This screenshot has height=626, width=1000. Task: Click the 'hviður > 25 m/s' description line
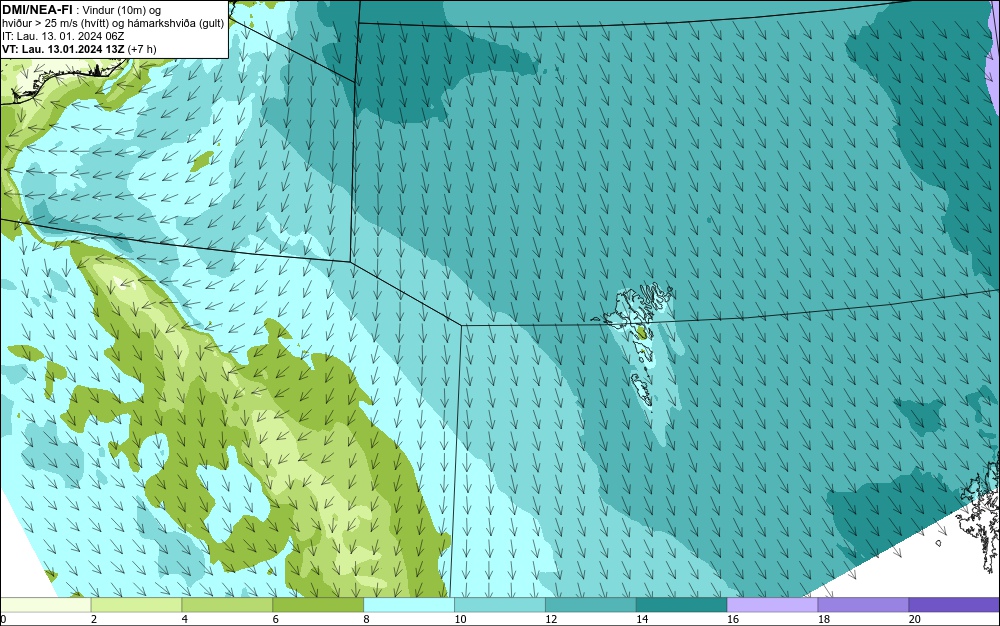click(x=113, y=24)
